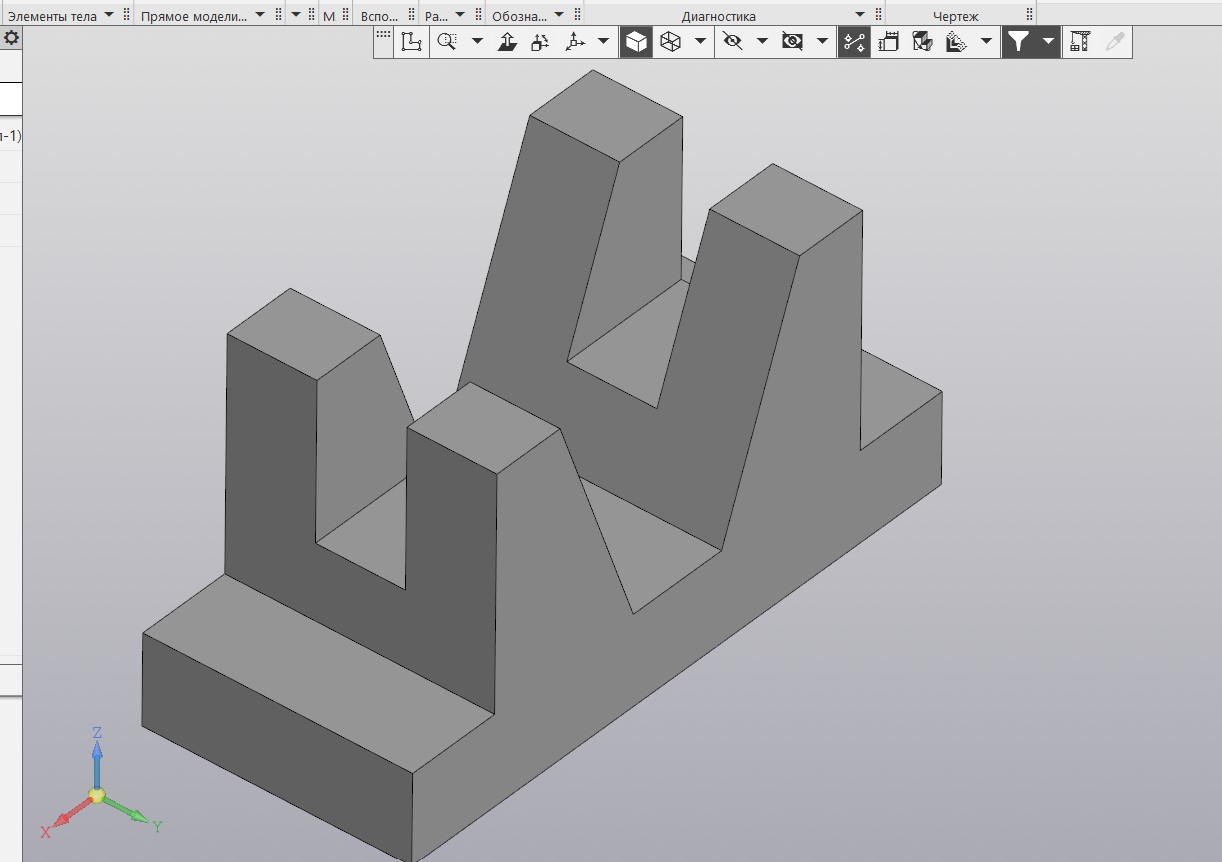Expand Обозна... group dropdown arrow
Image resolution: width=1222 pixels, height=862 pixels.
tap(558, 15)
